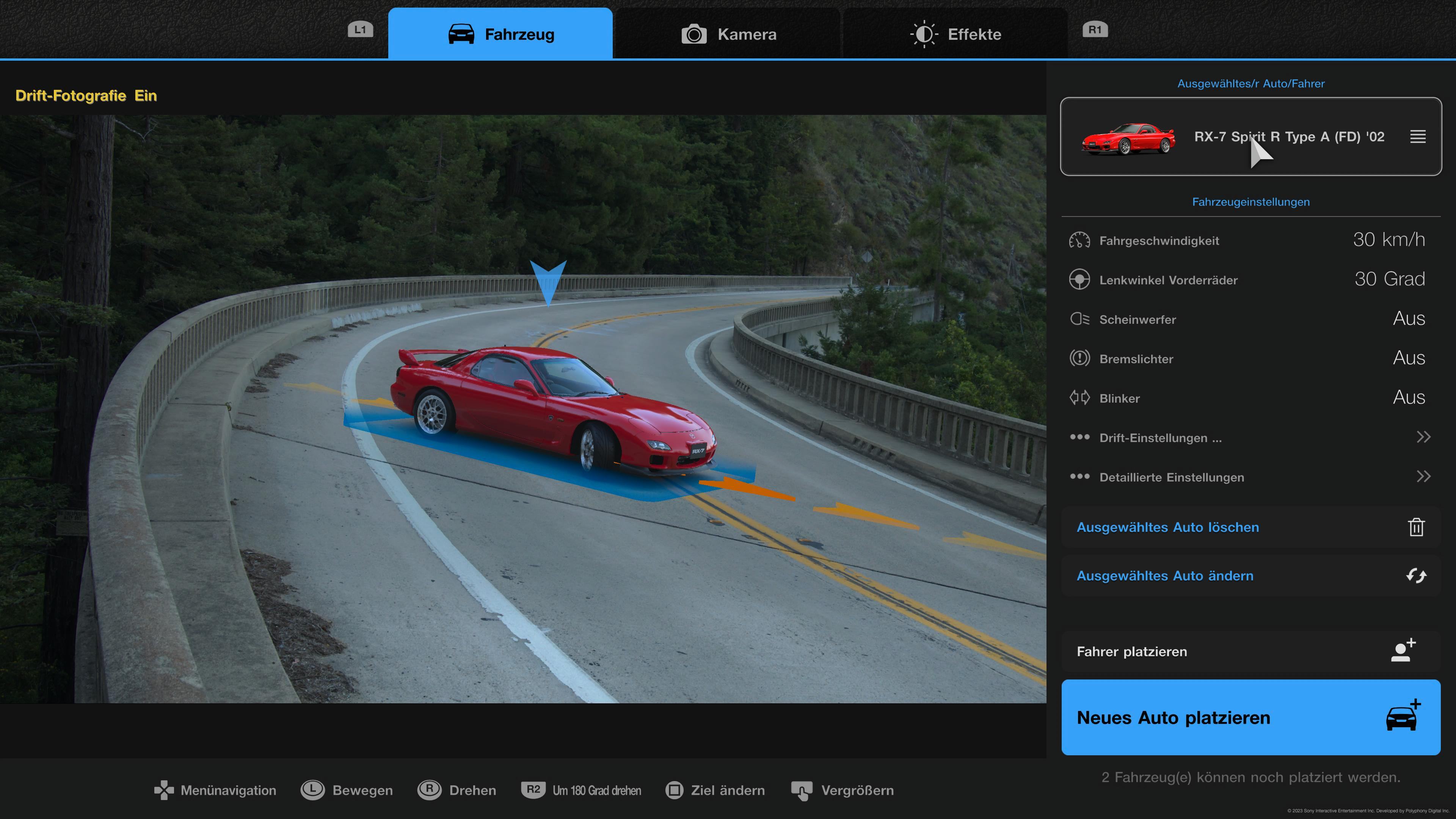This screenshot has width=1456, height=819.
Task: Click the add car plus icon
Action: (x=1403, y=715)
